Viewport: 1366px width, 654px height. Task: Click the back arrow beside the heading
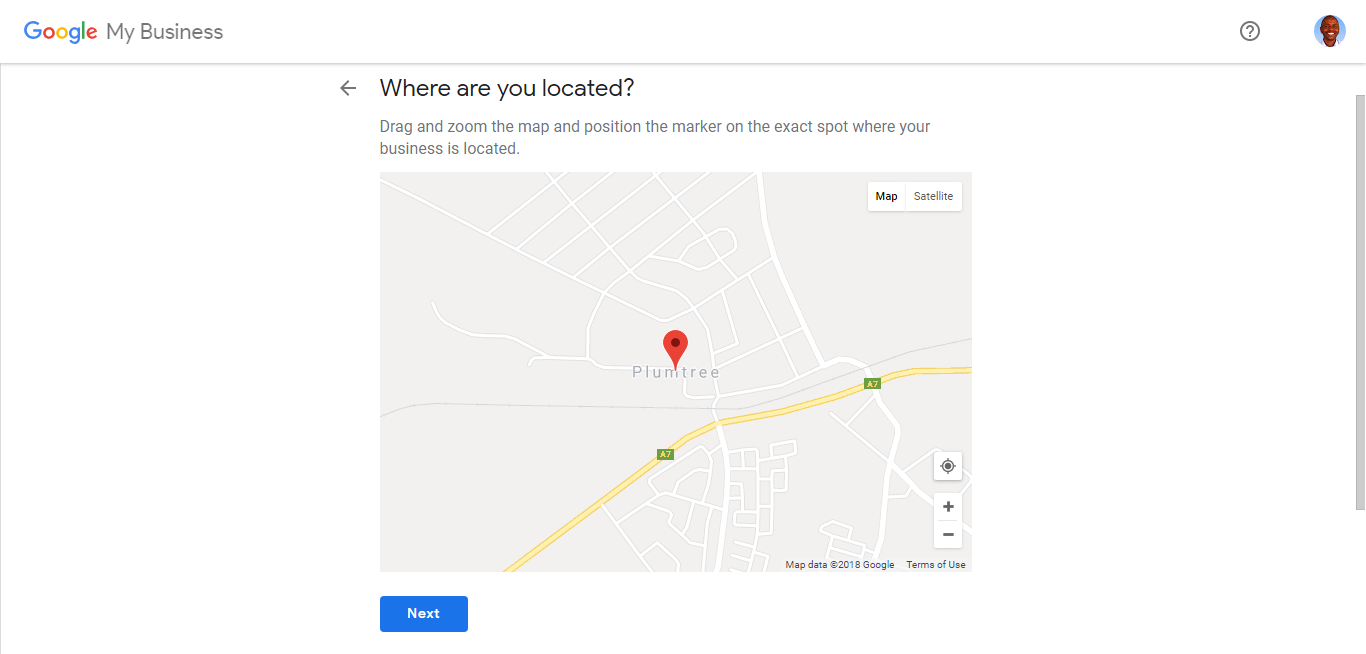348,88
